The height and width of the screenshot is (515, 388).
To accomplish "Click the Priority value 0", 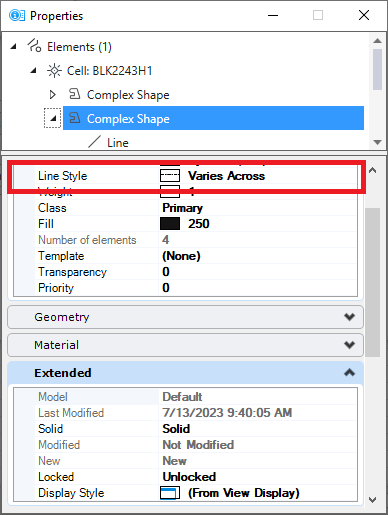I will pos(166,288).
